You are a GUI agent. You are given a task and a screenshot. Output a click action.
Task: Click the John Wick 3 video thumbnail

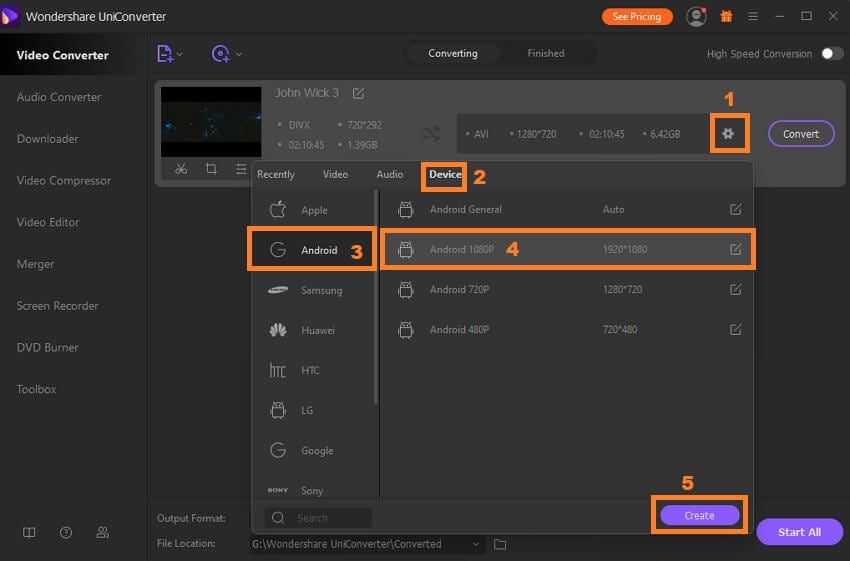(211, 122)
